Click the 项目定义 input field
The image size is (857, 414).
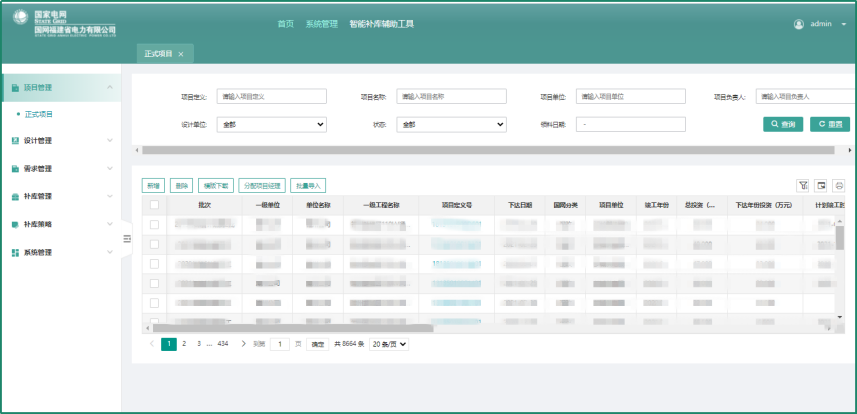[271, 97]
